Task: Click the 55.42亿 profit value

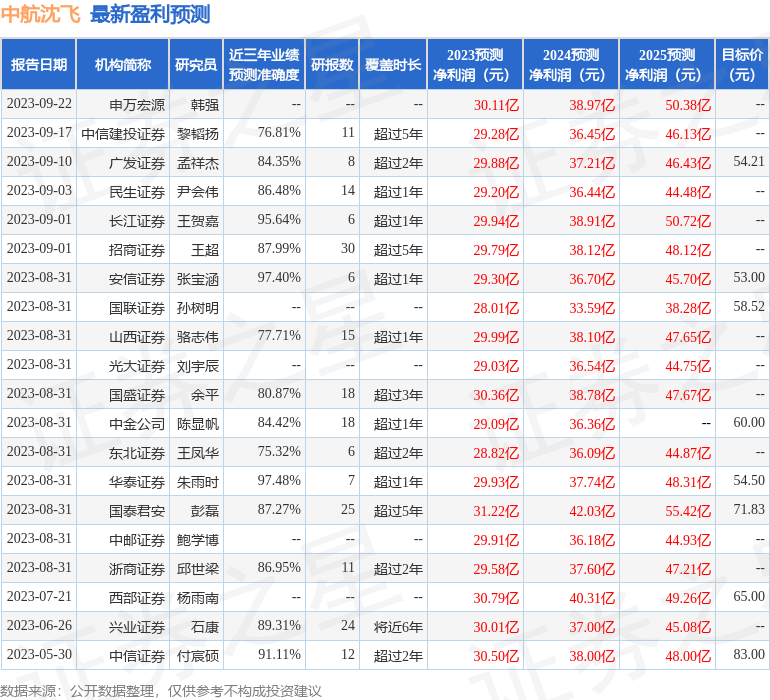Action: pos(688,511)
